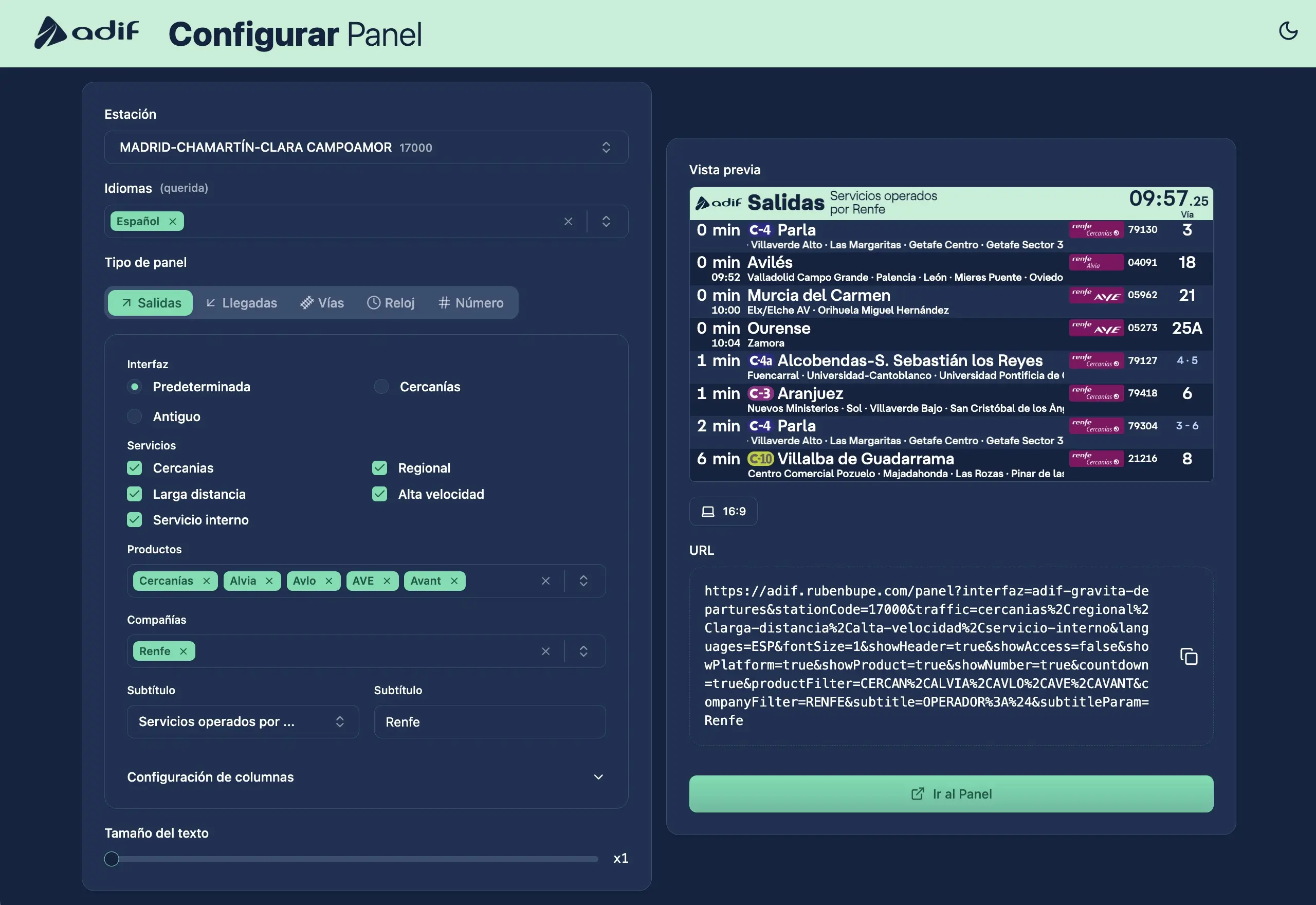Remove the Renfe company tag
This screenshot has width=1316, height=905.
[x=183, y=651]
